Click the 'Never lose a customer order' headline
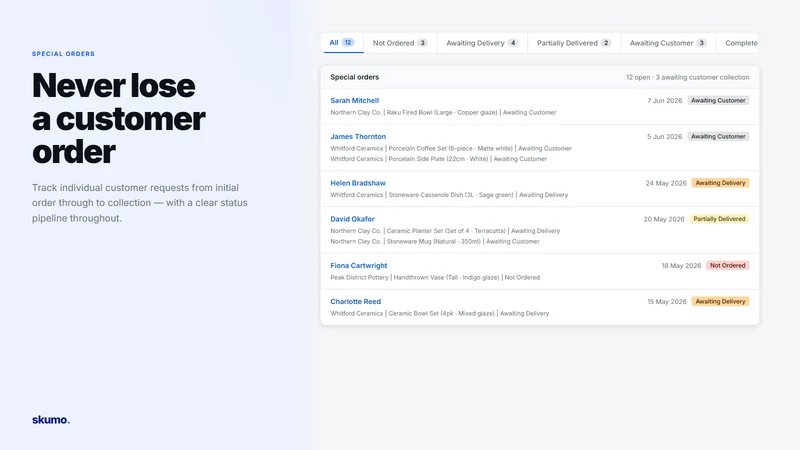This screenshot has height=450, width=800. (118, 118)
